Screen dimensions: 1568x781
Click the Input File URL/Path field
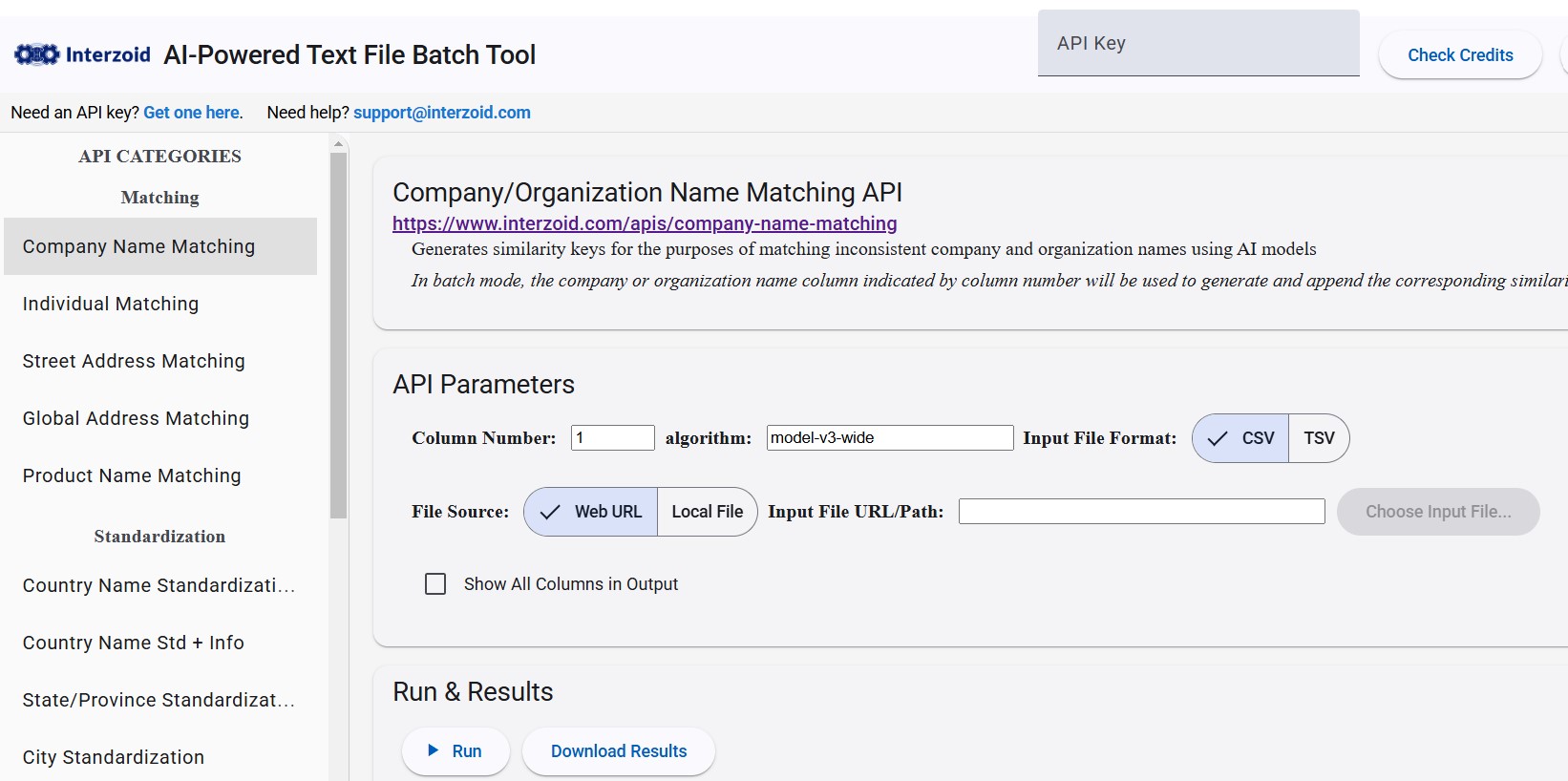tap(1142, 511)
